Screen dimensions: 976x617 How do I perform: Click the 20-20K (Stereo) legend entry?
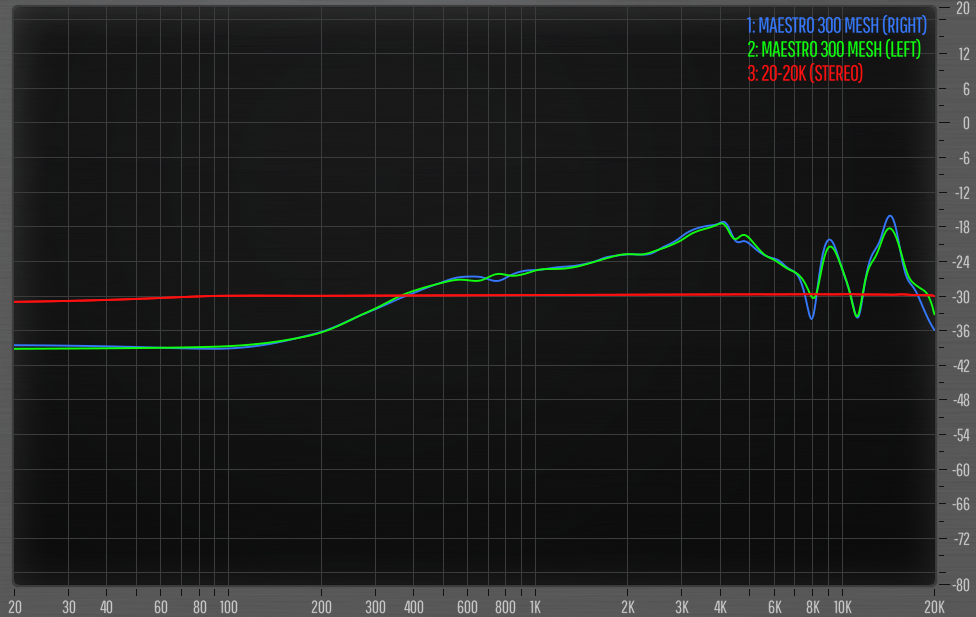pos(805,74)
